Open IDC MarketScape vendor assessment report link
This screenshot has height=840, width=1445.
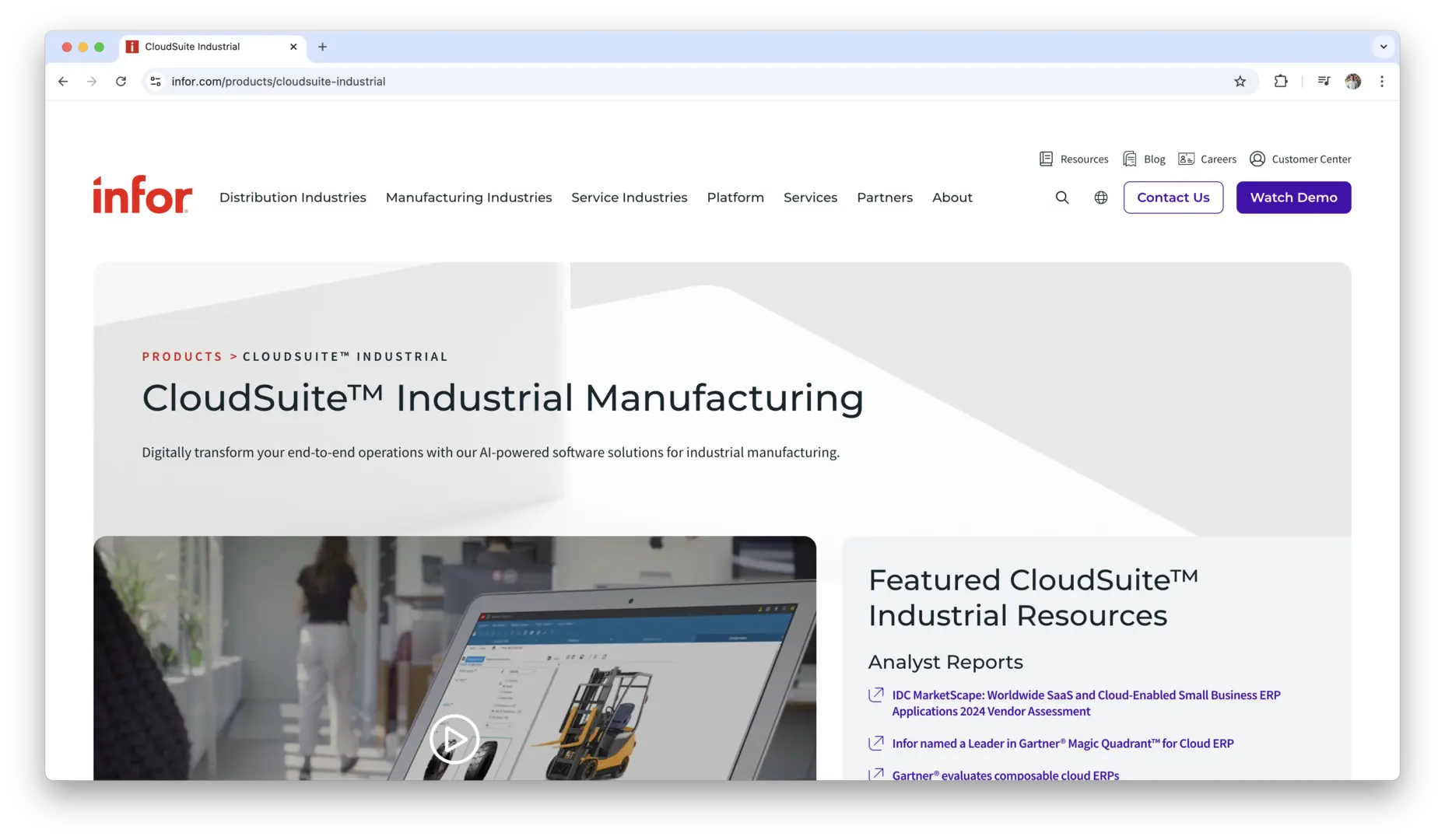tap(1086, 703)
